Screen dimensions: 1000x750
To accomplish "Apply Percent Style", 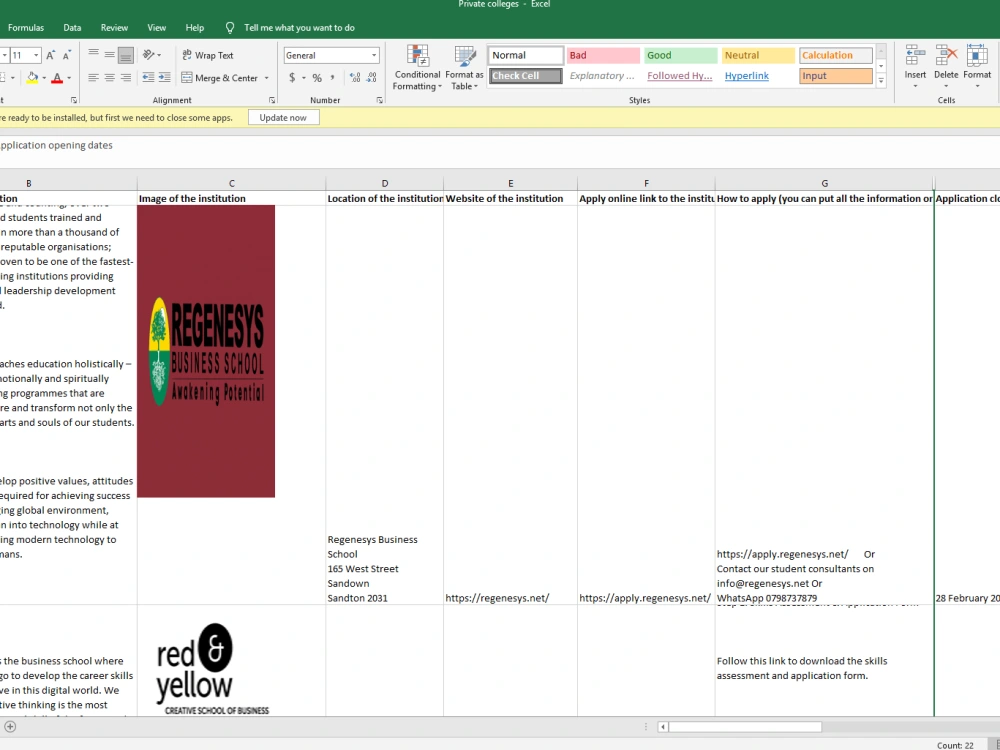I will [317, 78].
